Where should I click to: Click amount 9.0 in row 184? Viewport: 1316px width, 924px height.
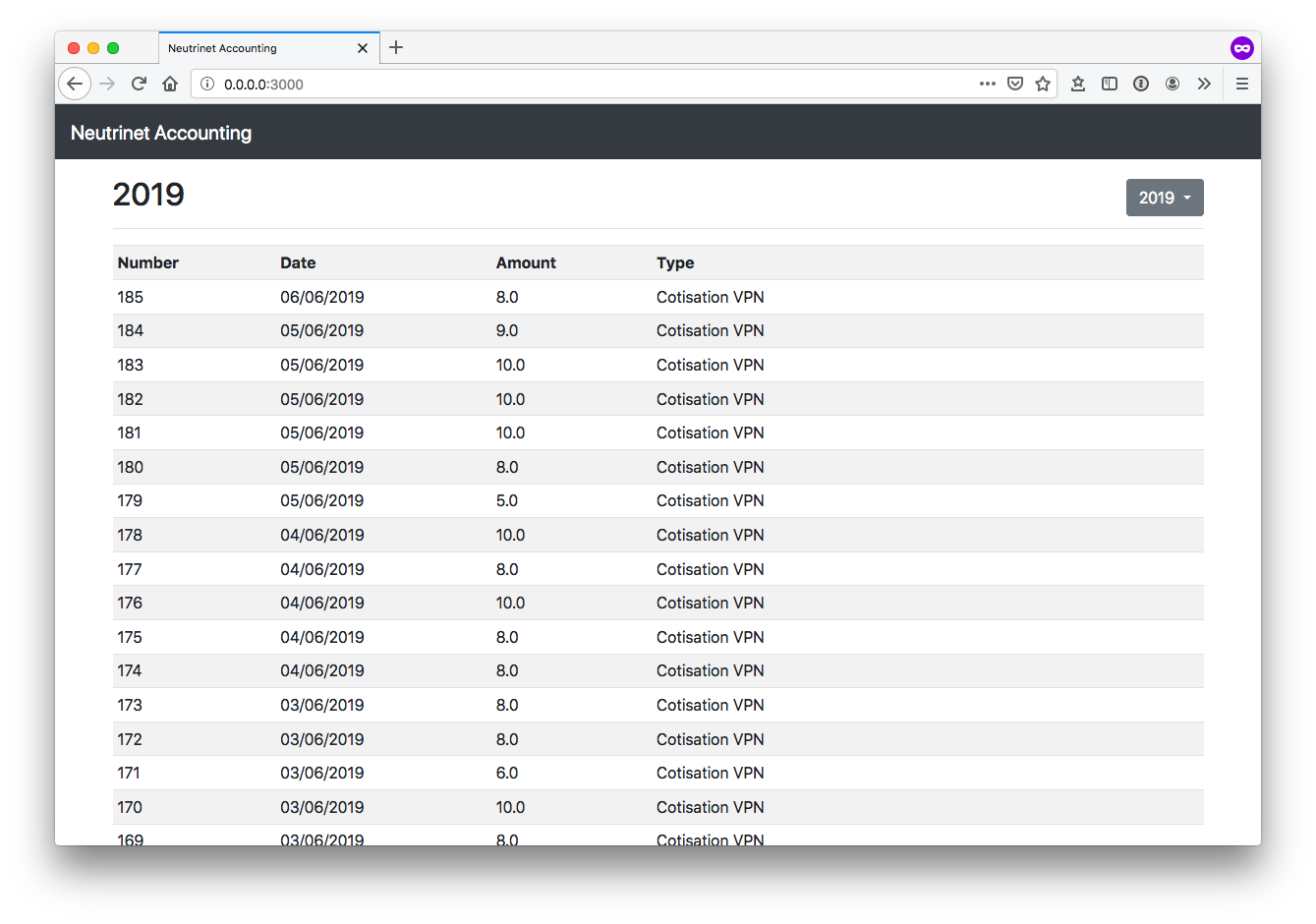coord(506,330)
